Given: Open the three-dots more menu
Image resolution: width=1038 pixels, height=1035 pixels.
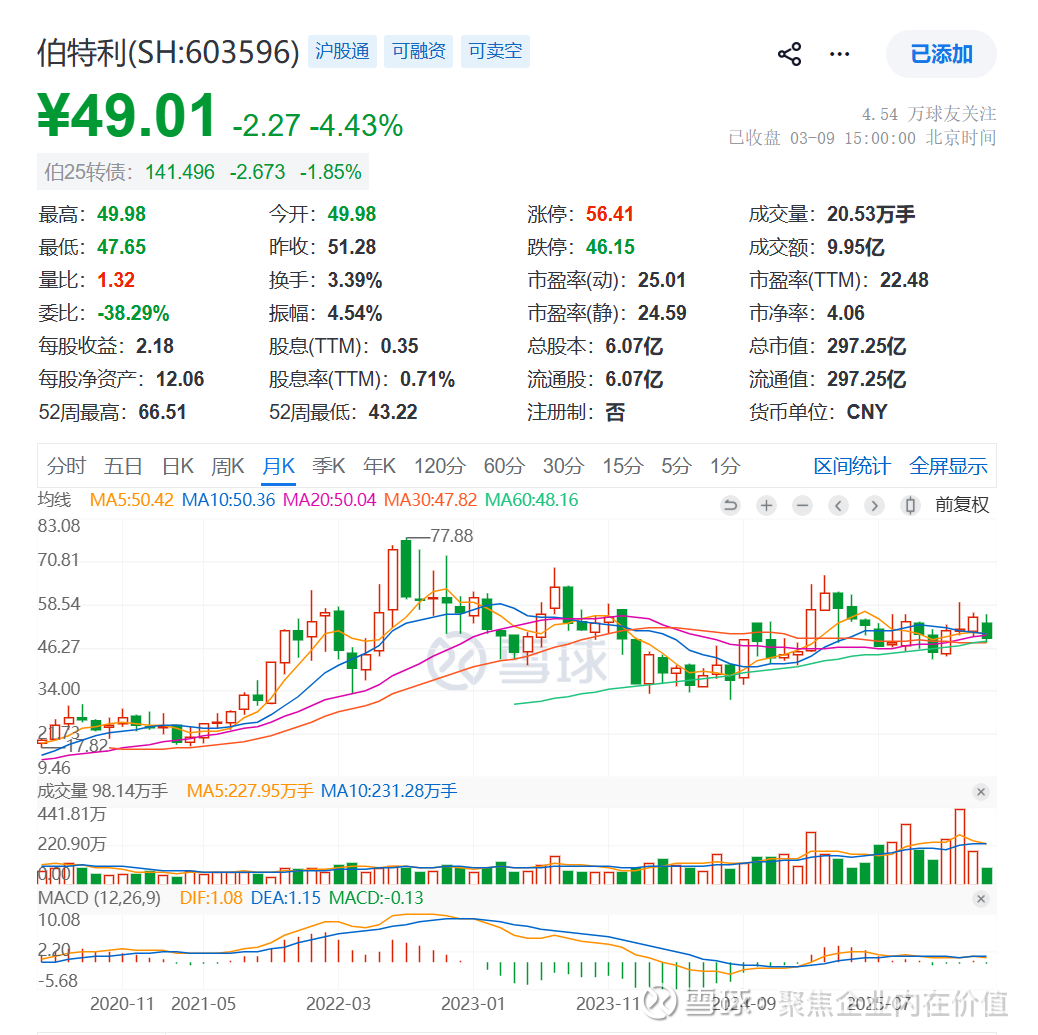Looking at the screenshot, I should point(839,54).
